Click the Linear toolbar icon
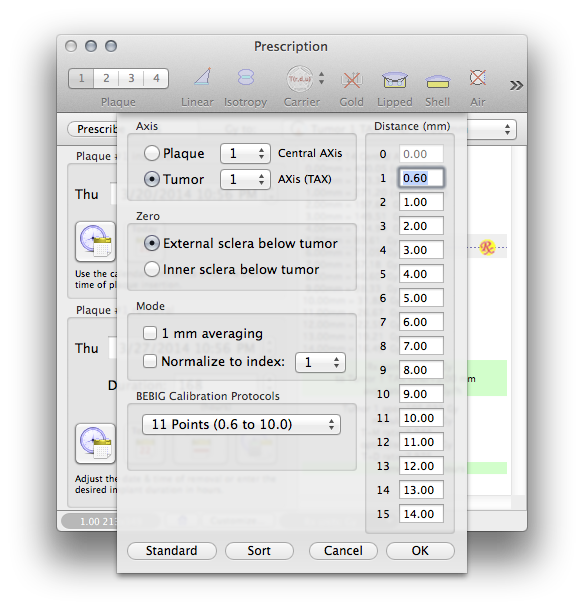The width and height of the screenshot is (584, 610). (x=203, y=77)
